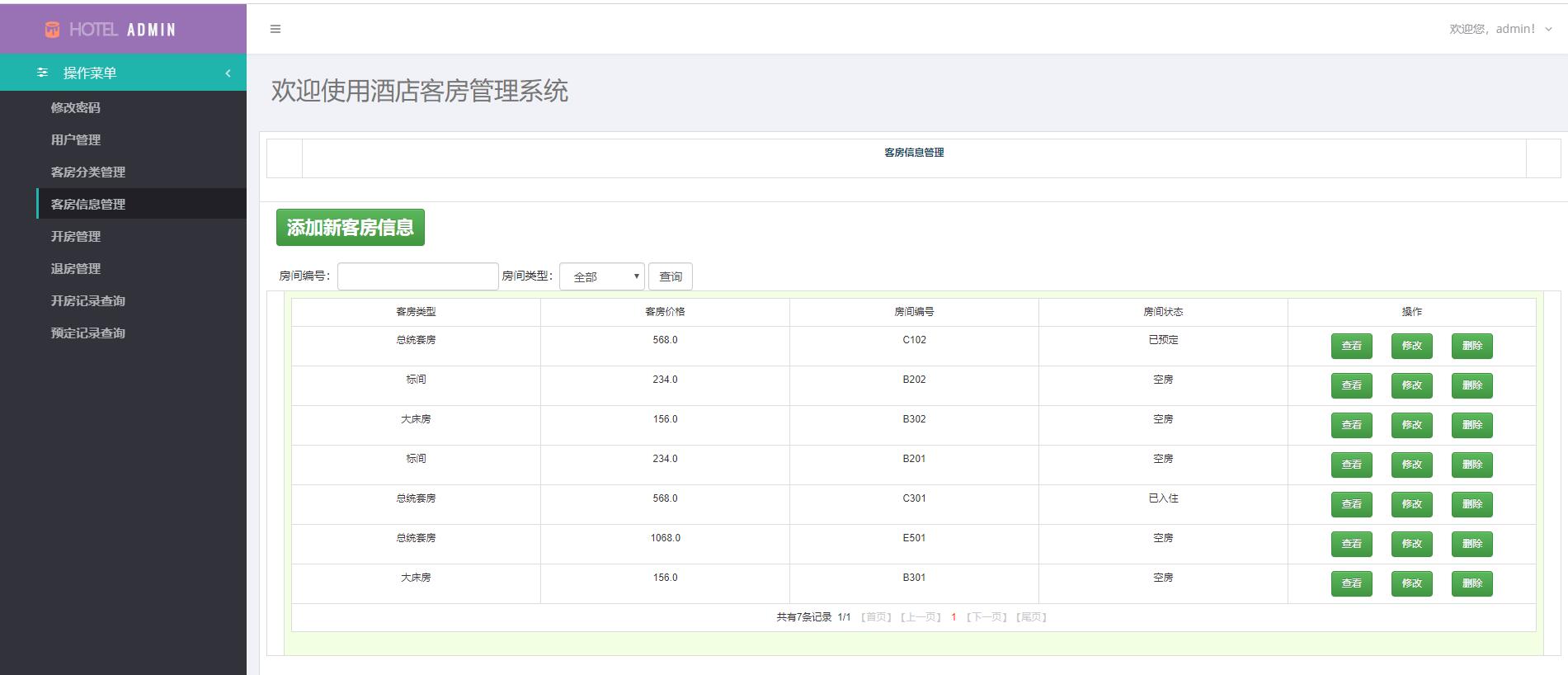This screenshot has height=675, width=1568.
Task: Focus the 房间编号 input field
Action: (x=417, y=276)
